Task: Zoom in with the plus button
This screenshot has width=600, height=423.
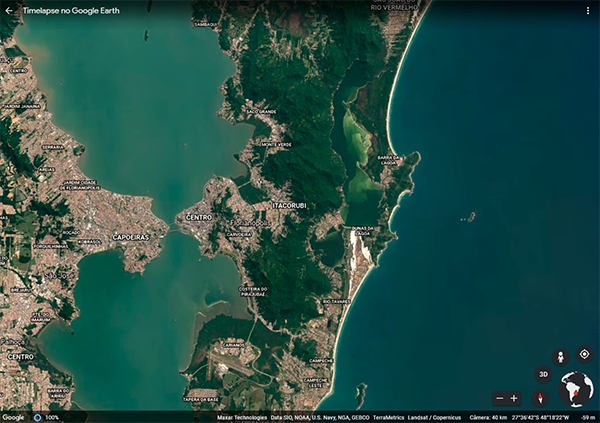Action: (514, 399)
